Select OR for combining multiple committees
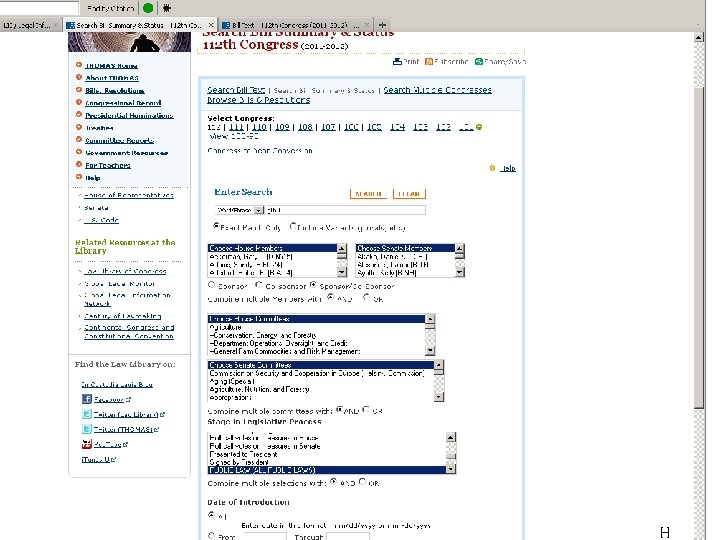Viewport: 720px width, 540px height. (366, 409)
